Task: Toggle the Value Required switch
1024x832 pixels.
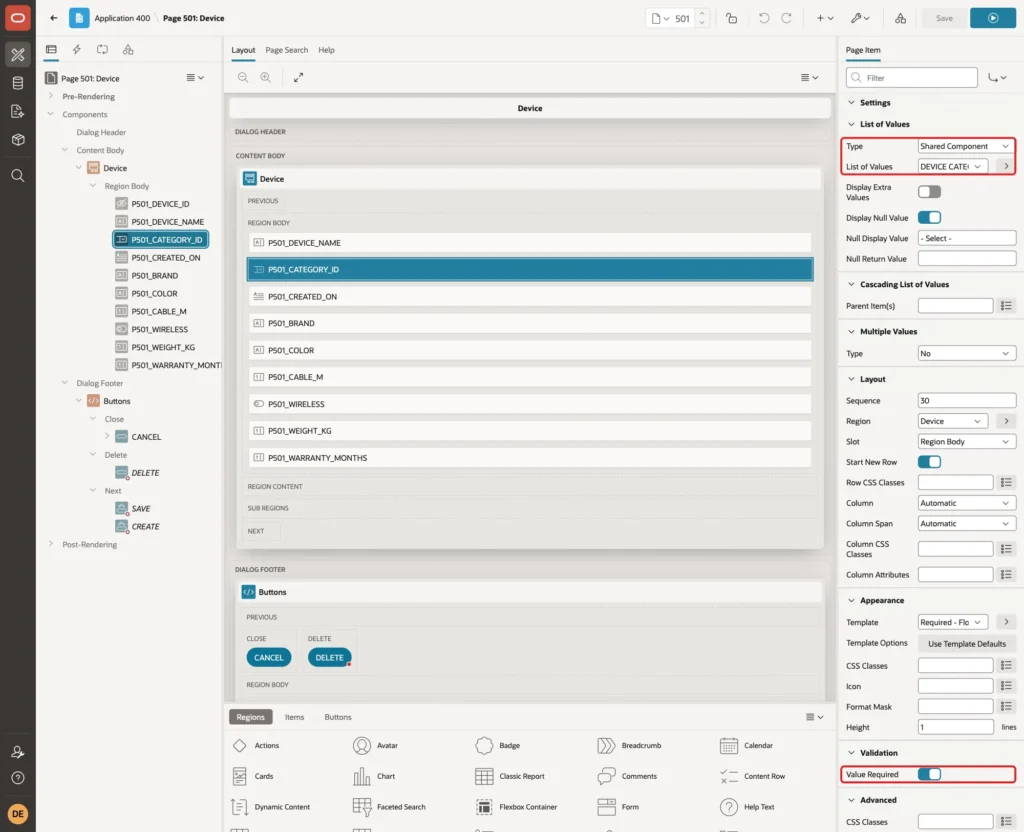Action: tap(929, 774)
